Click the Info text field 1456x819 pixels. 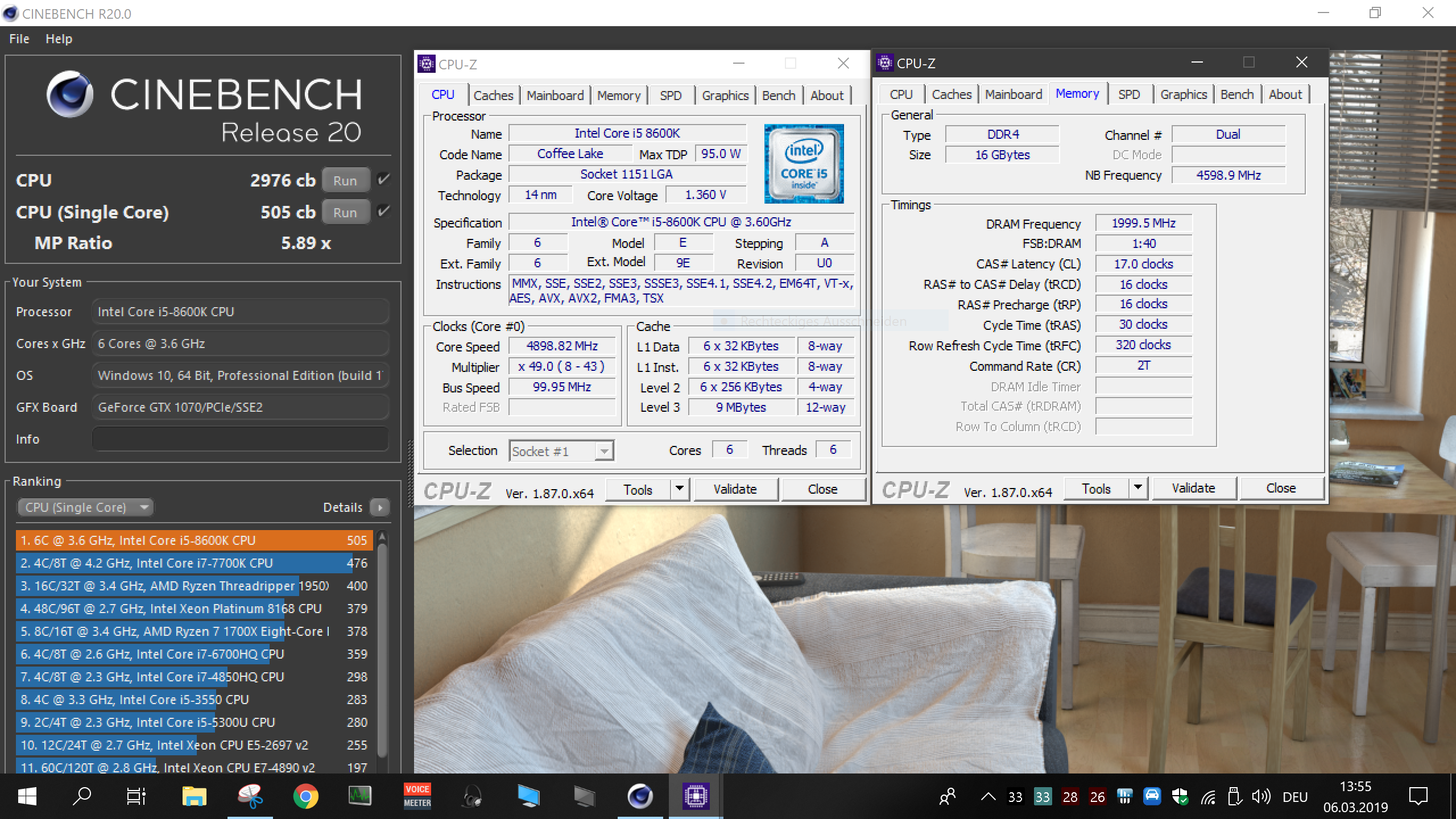[240, 439]
